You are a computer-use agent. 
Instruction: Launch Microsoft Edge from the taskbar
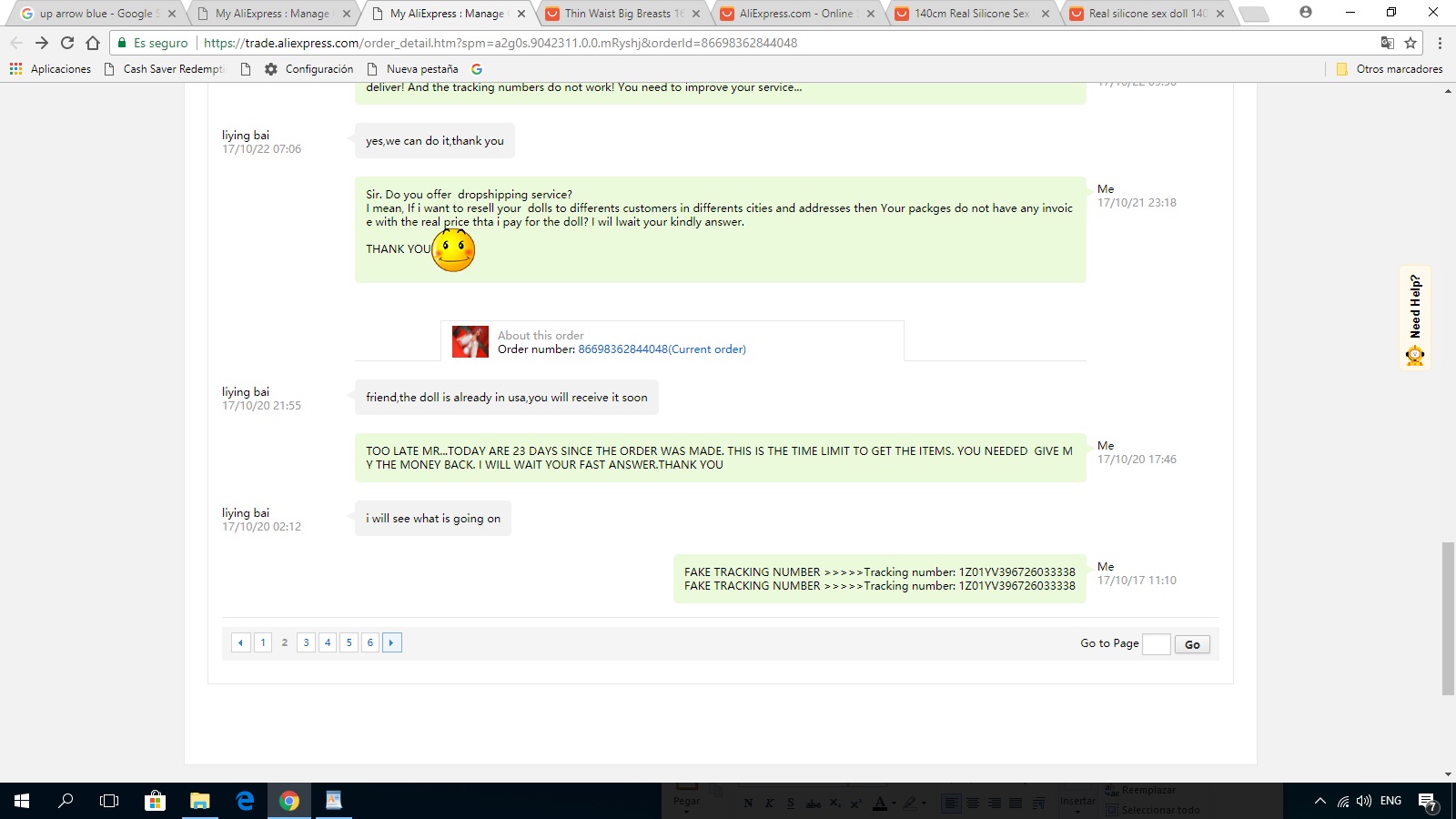click(245, 801)
